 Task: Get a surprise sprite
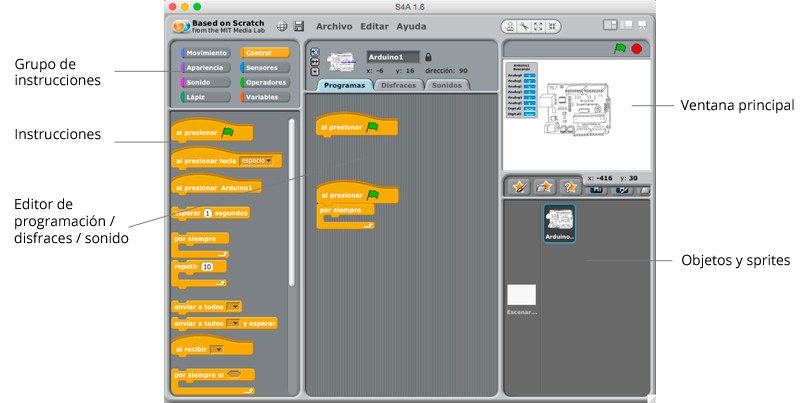[x=570, y=187]
